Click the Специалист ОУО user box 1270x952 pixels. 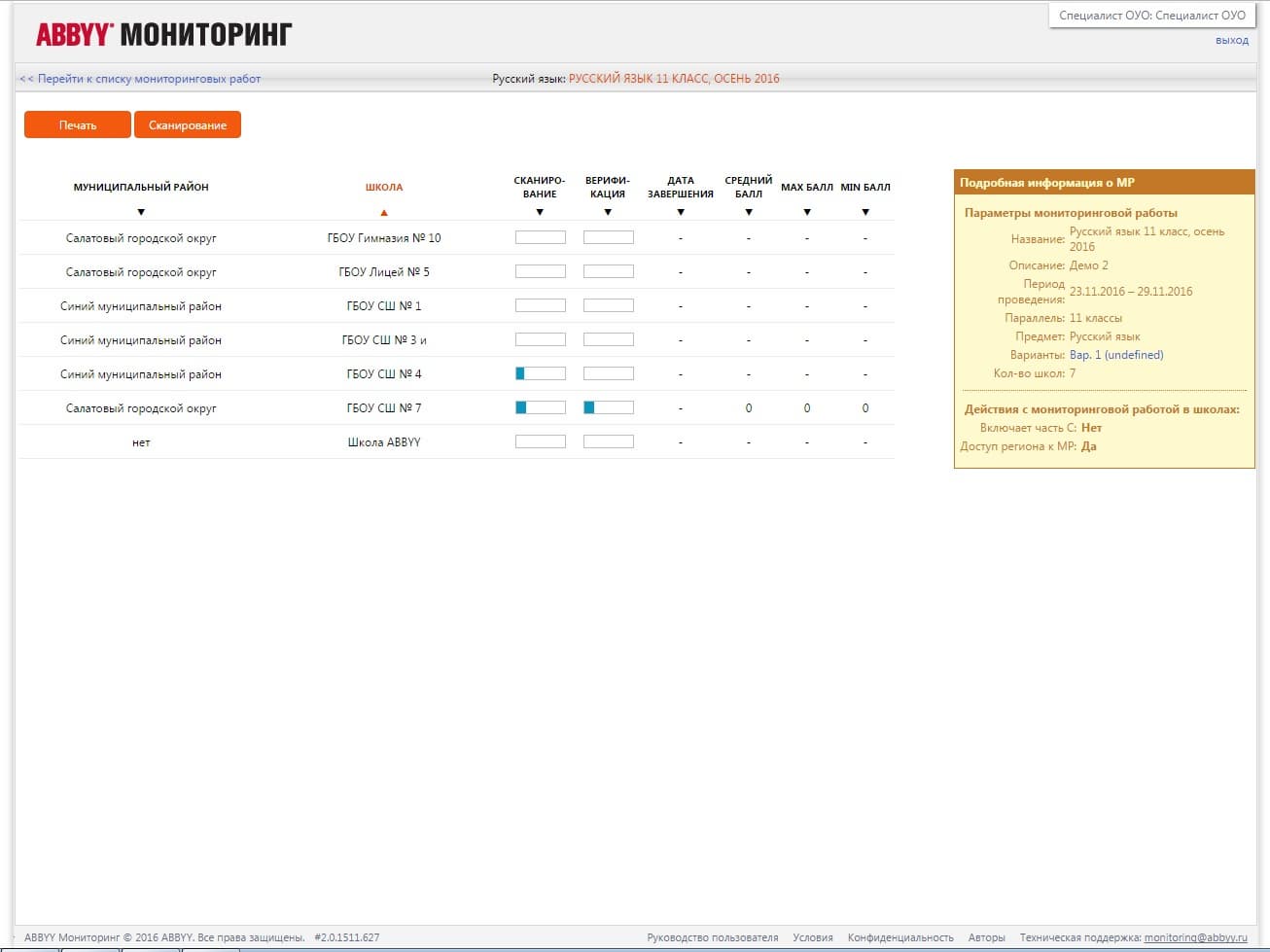pyautogui.click(x=1152, y=16)
